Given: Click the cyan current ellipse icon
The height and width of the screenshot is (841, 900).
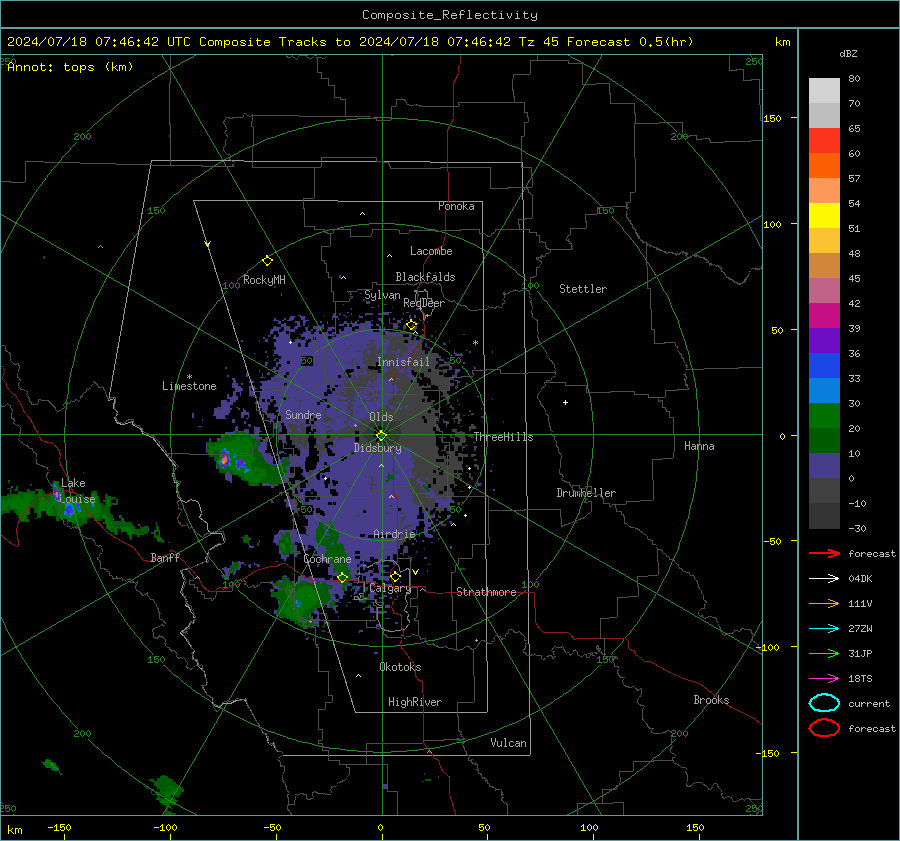Looking at the screenshot, I should pos(824,703).
